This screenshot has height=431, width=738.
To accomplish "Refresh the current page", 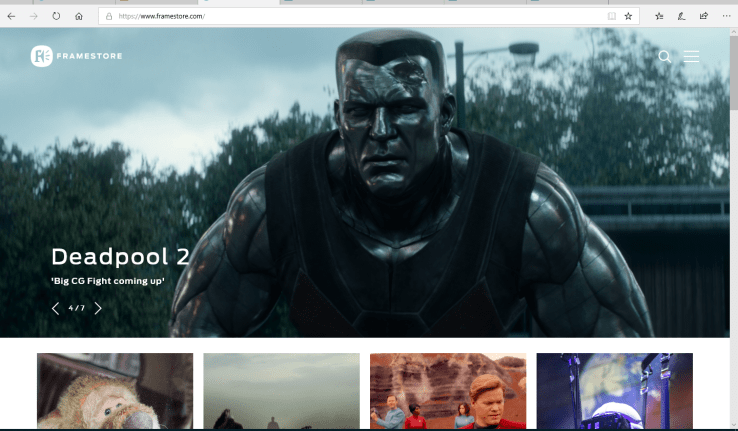I will (56, 16).
